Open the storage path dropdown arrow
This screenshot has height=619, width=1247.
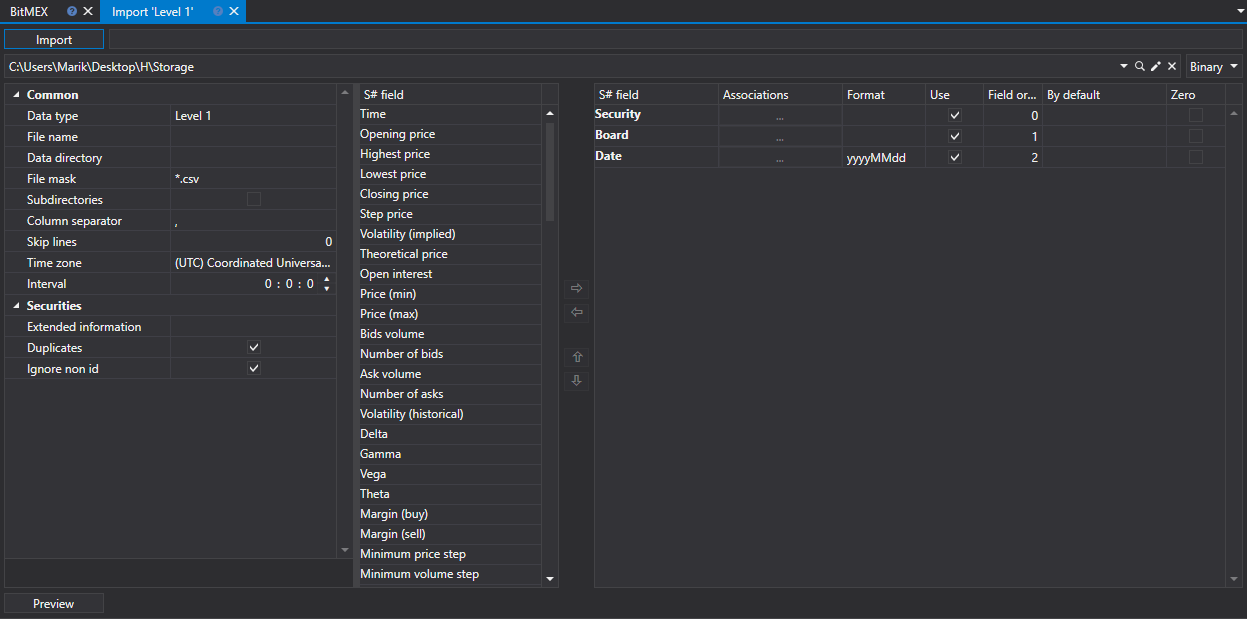[x=1124, y=66]
